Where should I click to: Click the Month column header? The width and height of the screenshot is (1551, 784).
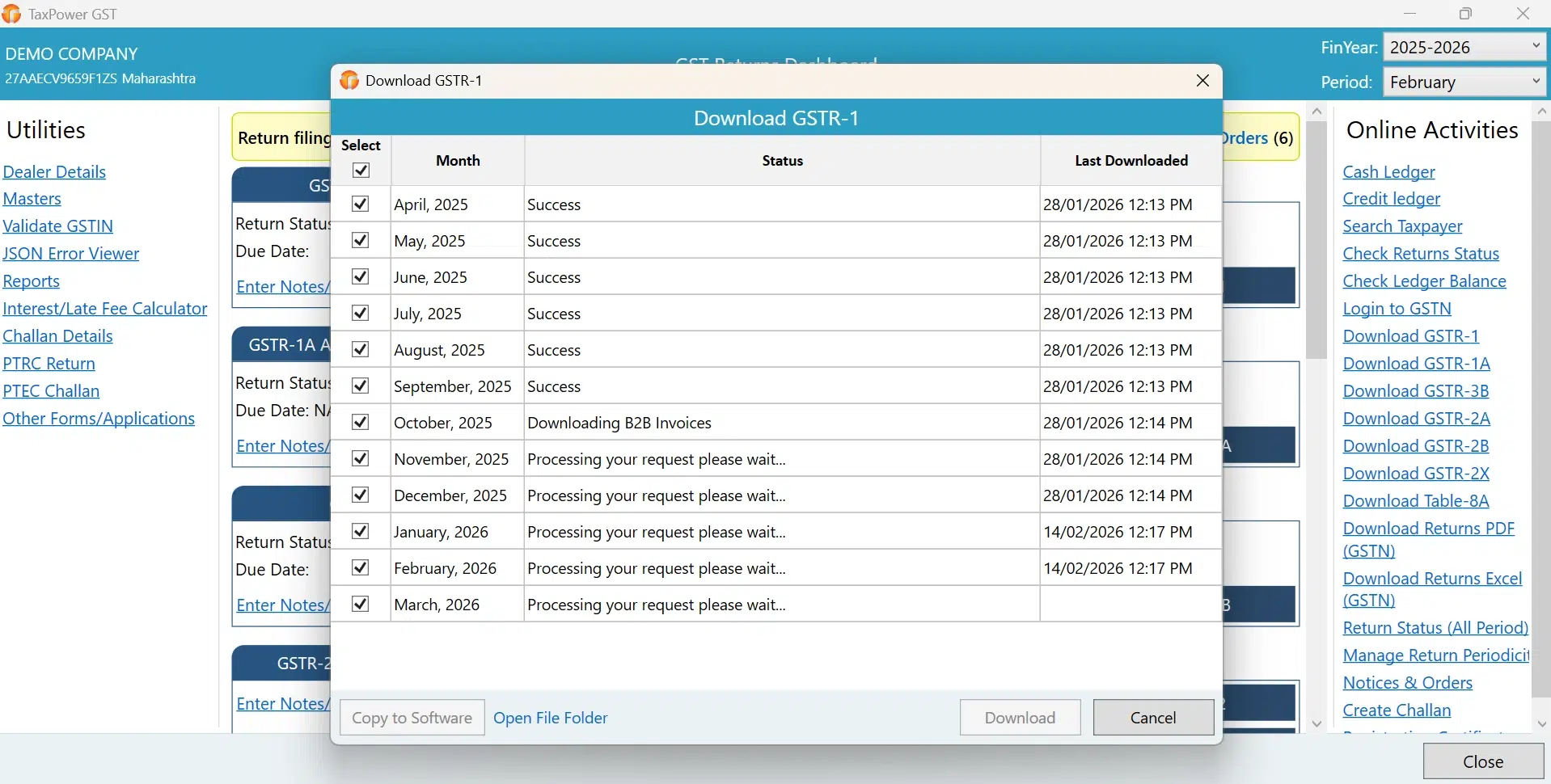458,161
